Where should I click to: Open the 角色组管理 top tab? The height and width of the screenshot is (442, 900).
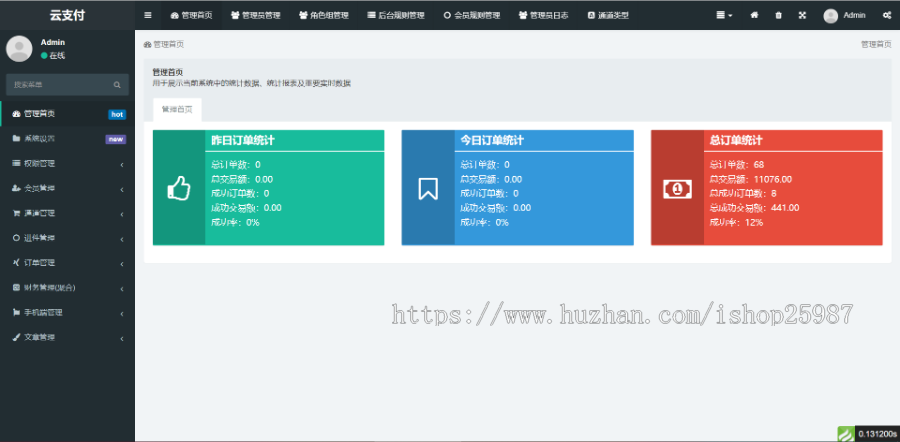click(324, 15)
